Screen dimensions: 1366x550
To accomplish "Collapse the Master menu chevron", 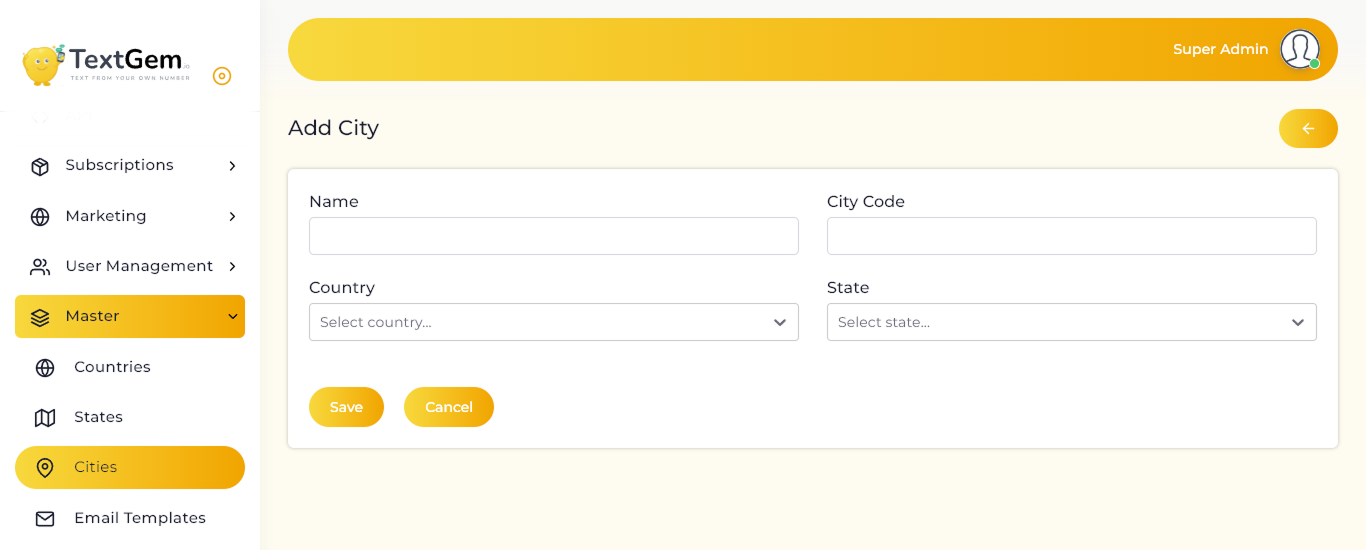I will 232,317.
